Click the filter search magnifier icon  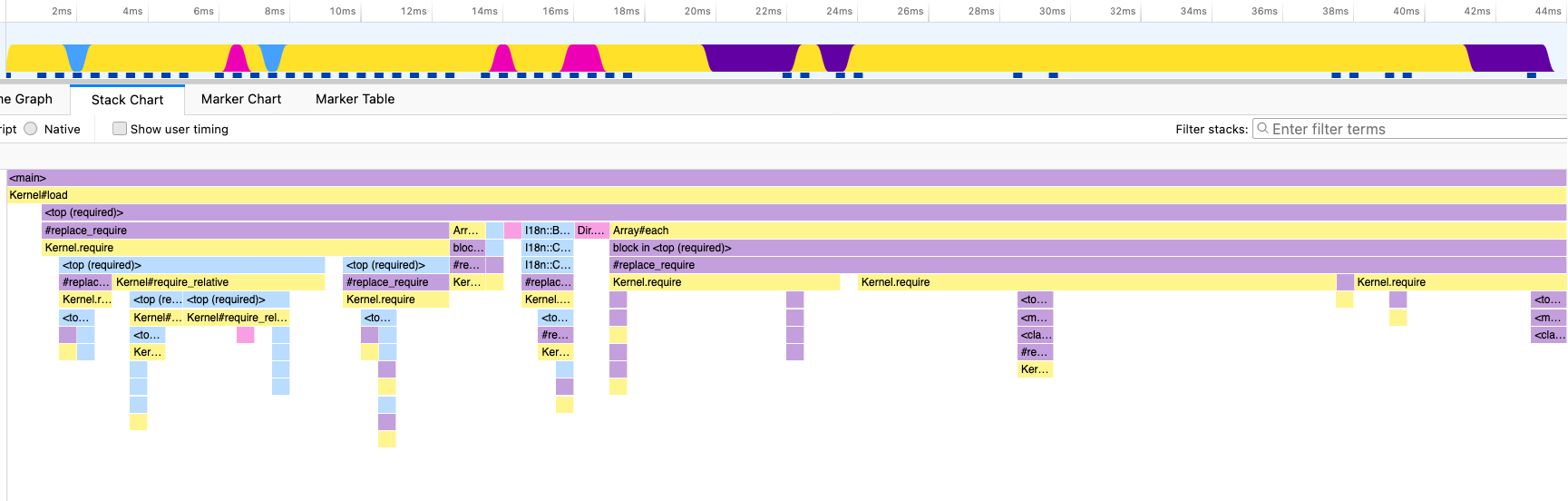tap(1262, 129)
